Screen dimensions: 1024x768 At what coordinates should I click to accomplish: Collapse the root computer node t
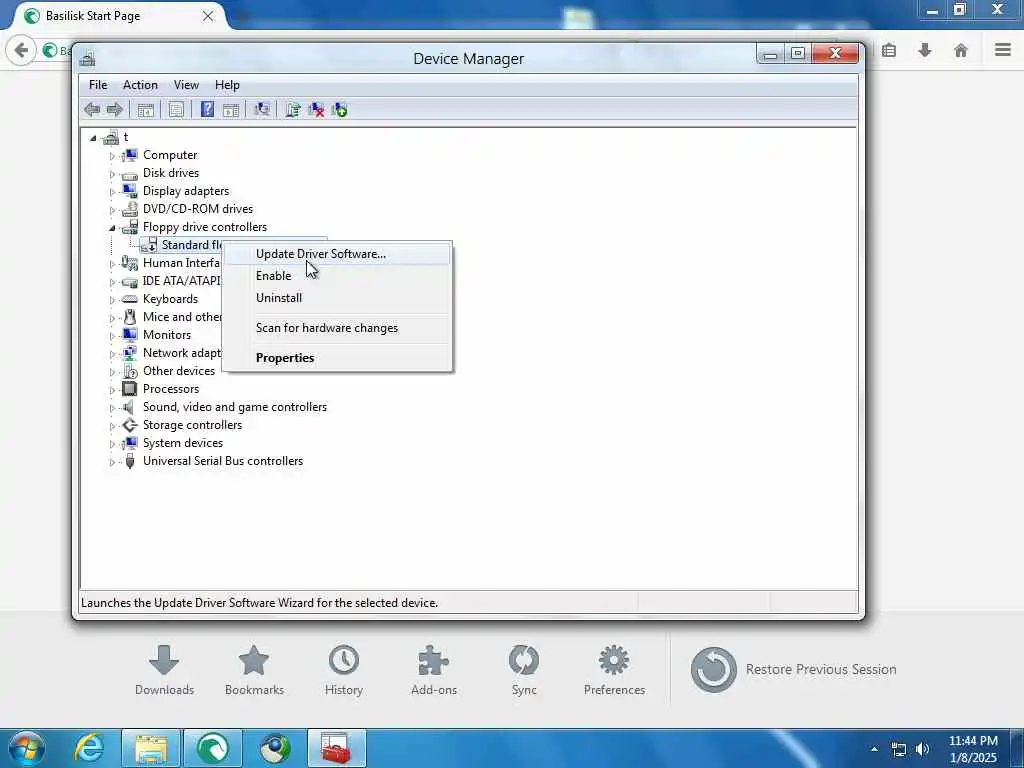[x=93, y=138]
